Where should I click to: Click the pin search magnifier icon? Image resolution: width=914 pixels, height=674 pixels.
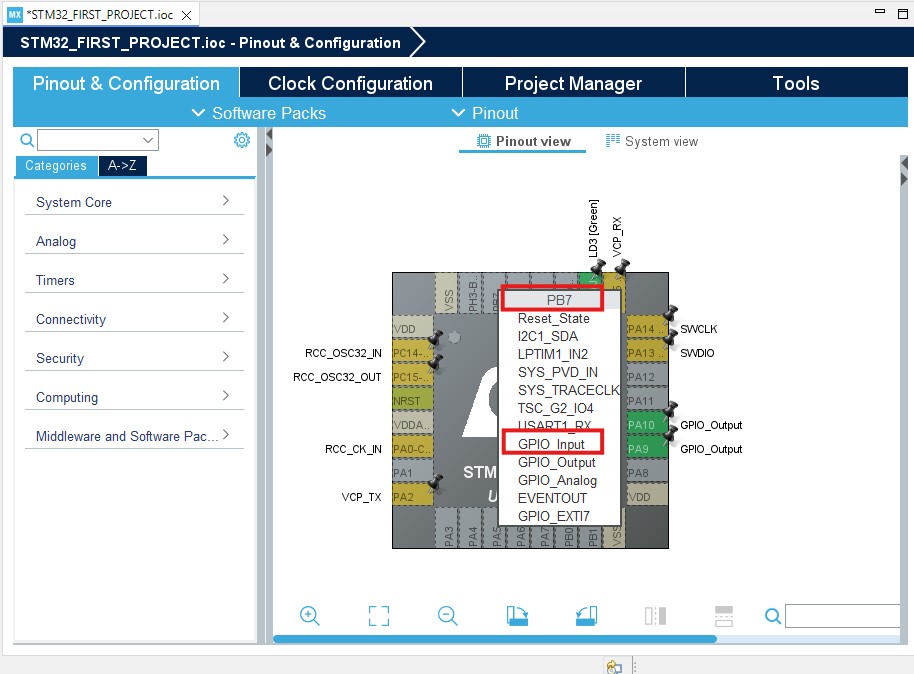(x=773, y=616)
